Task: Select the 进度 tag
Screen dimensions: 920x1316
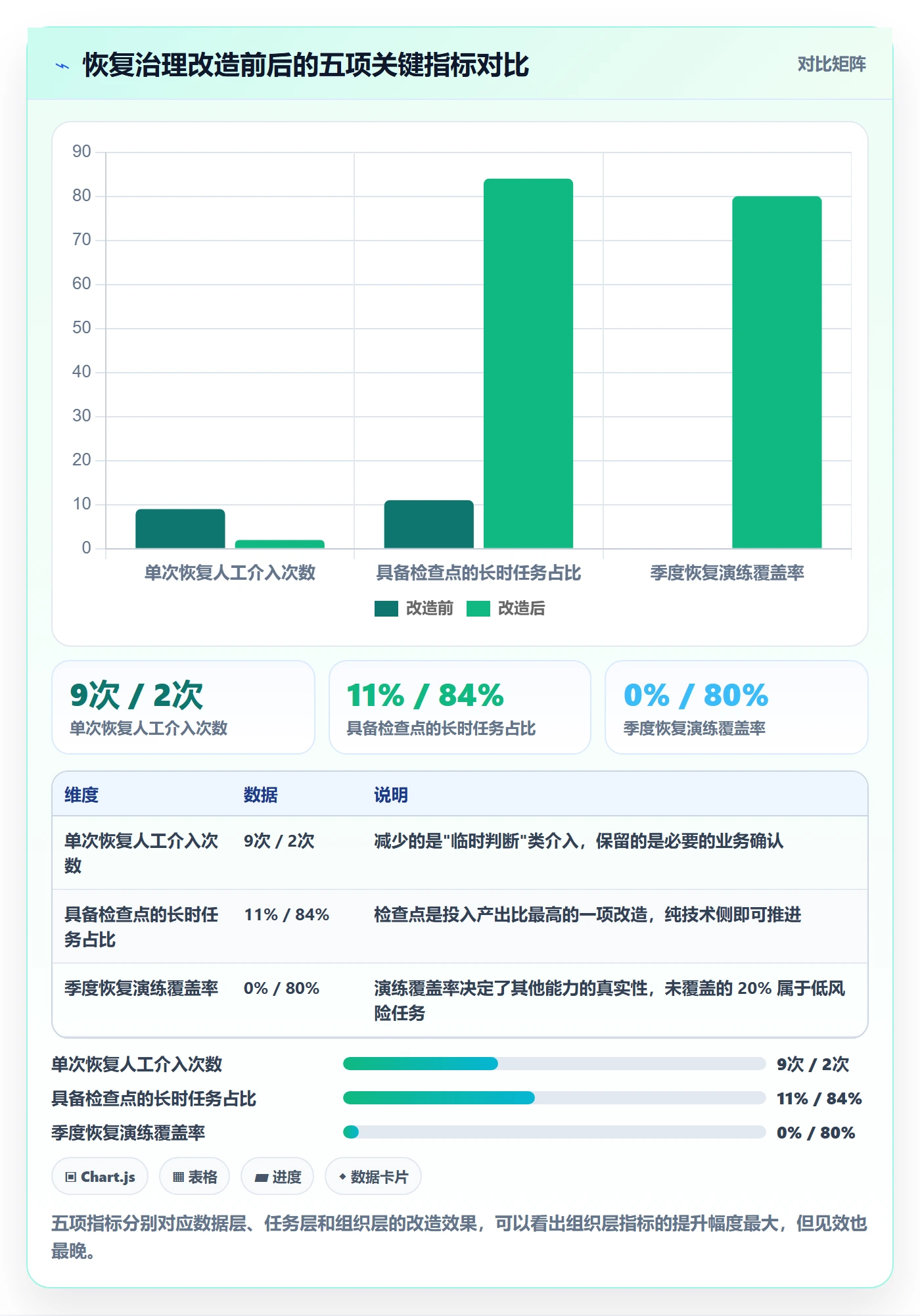Action: [277, 1177]
